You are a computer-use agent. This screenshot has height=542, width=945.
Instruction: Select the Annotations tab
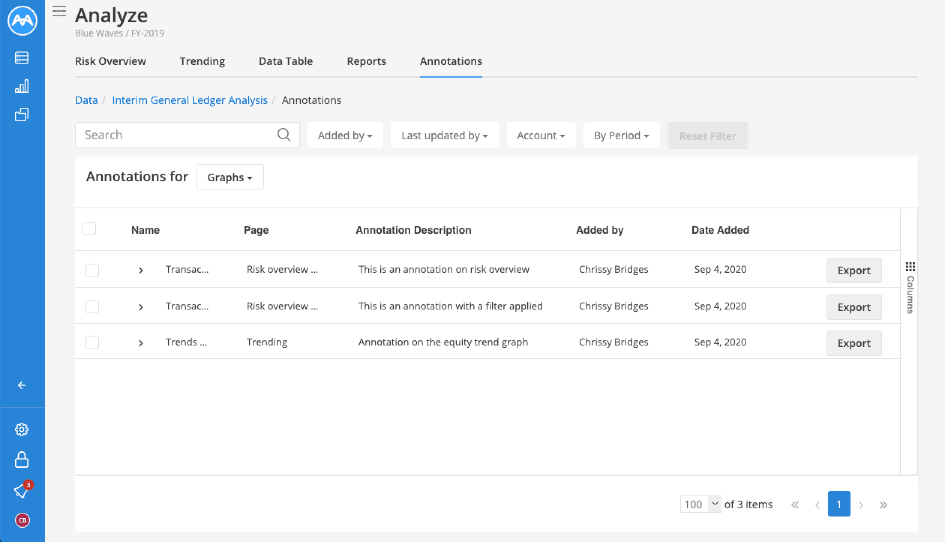tap(451, 61)
